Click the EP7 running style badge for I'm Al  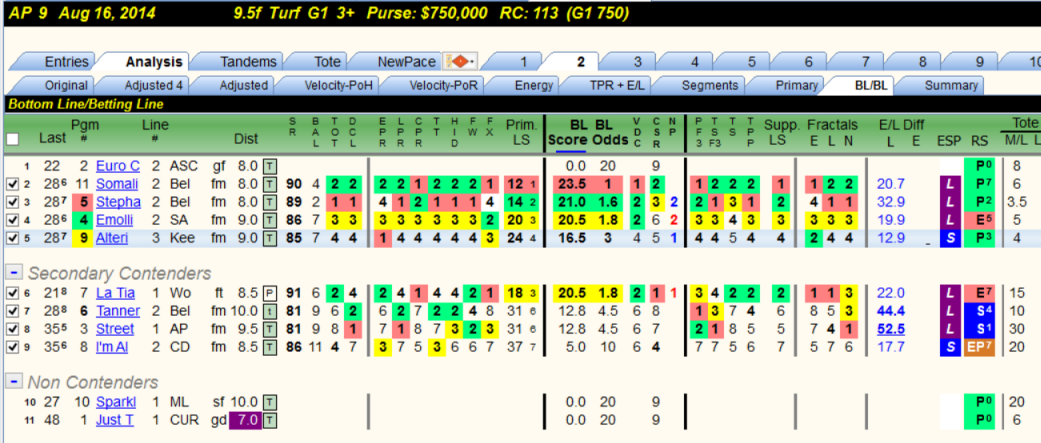pos(981,347)
